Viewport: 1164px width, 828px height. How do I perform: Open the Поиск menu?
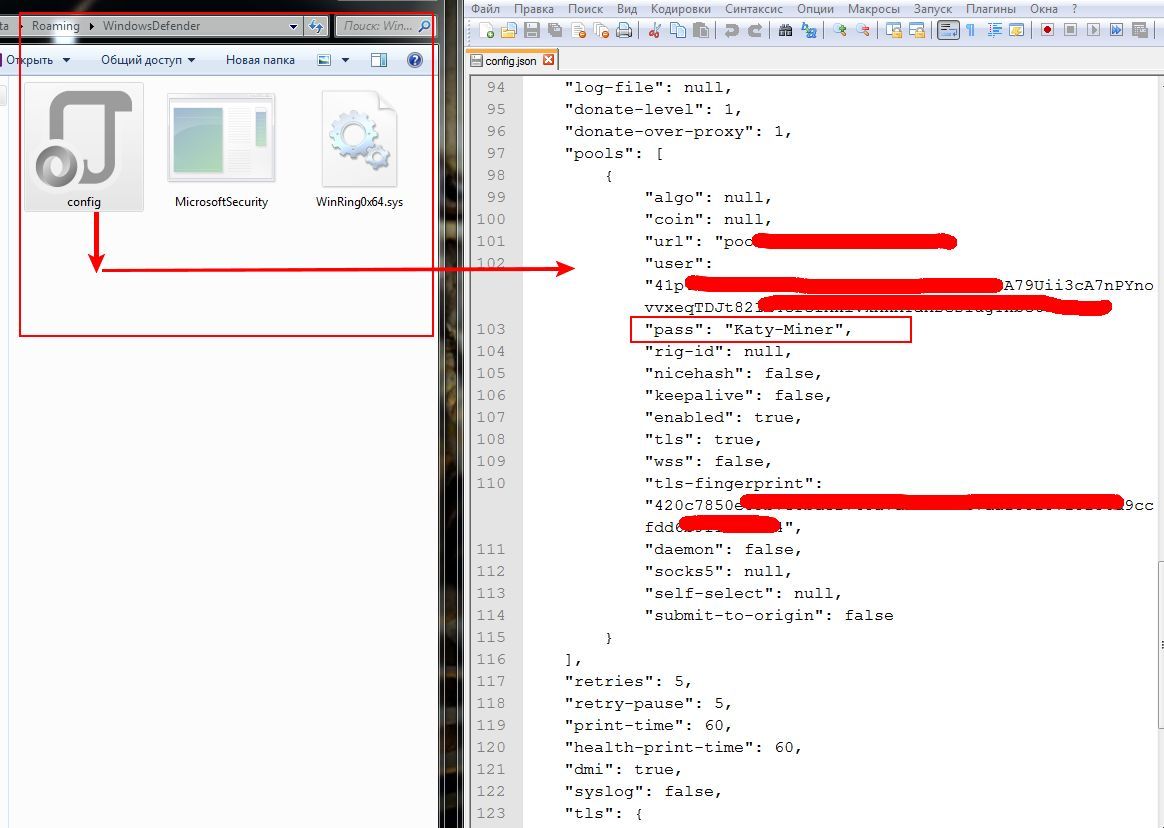pyautogui.click(x=586, y=9)
